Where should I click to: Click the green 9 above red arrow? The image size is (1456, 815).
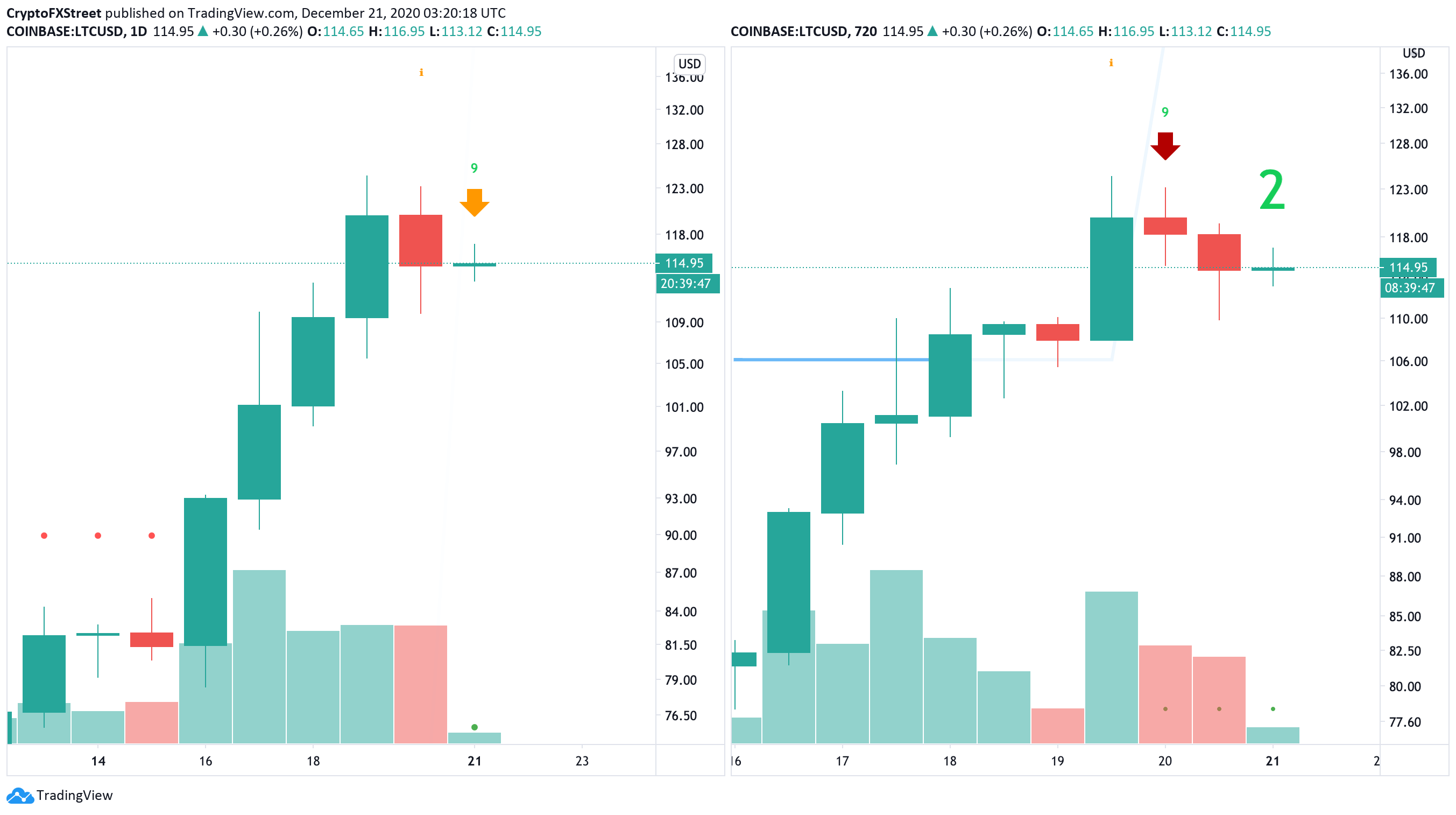[x=1165, y=112]
